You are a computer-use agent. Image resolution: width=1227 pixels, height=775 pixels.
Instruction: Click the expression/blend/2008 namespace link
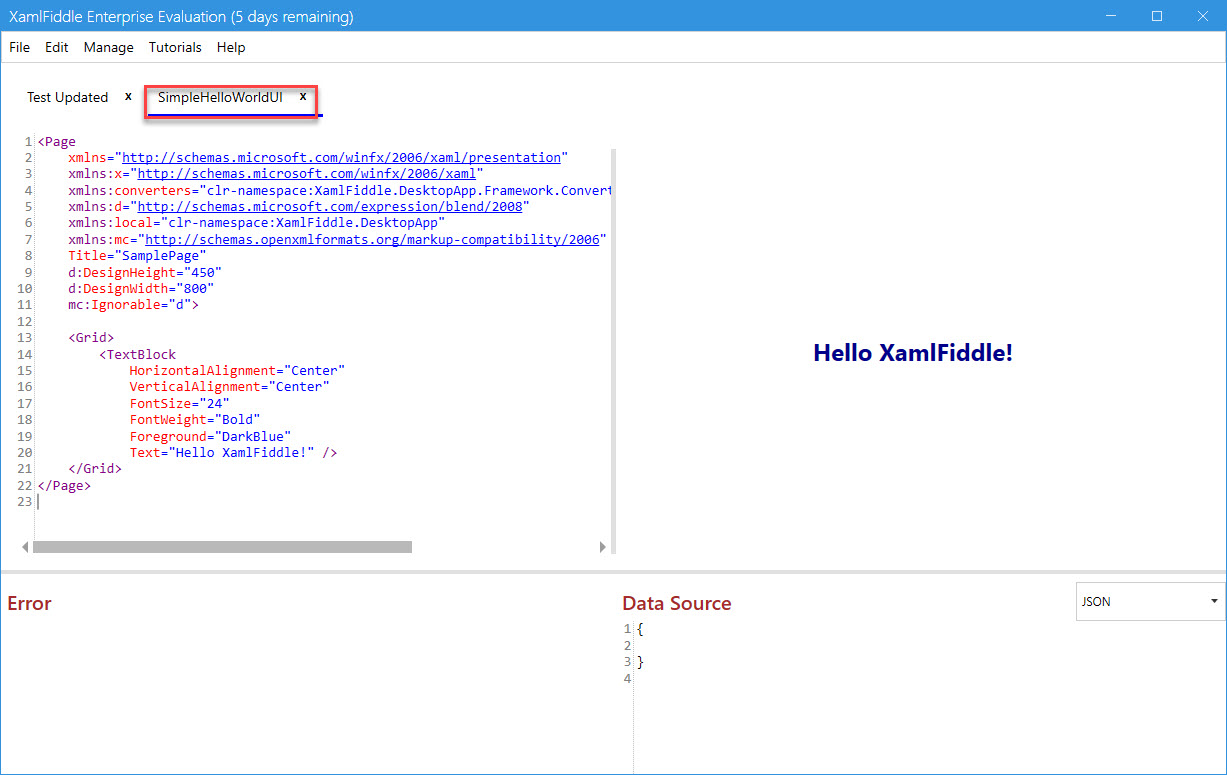329,206
